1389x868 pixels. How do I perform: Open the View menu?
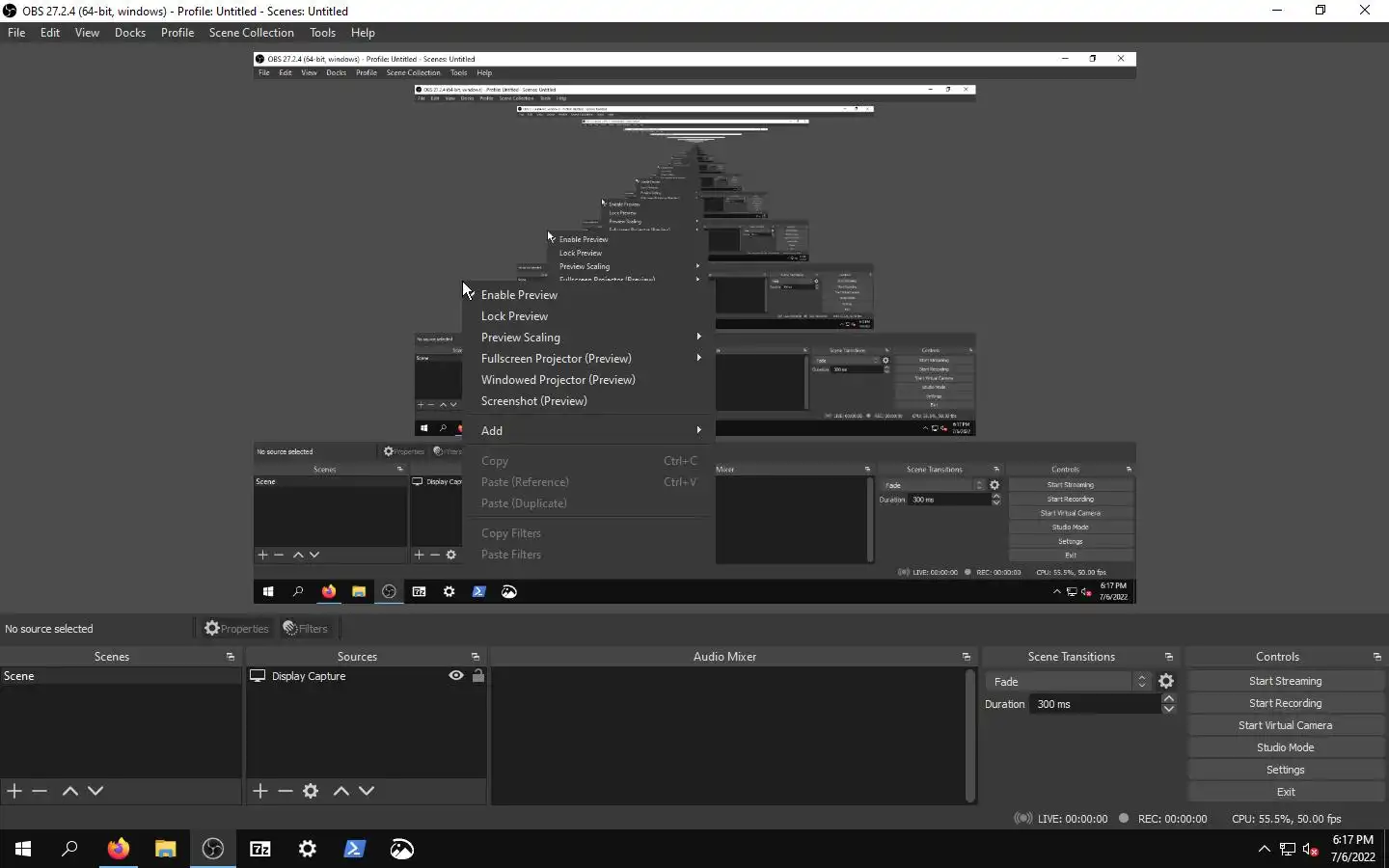[x=87, y=33]
